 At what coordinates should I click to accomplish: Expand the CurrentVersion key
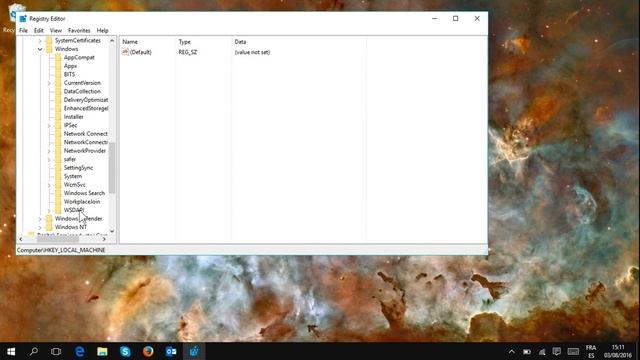pos(49,83)
